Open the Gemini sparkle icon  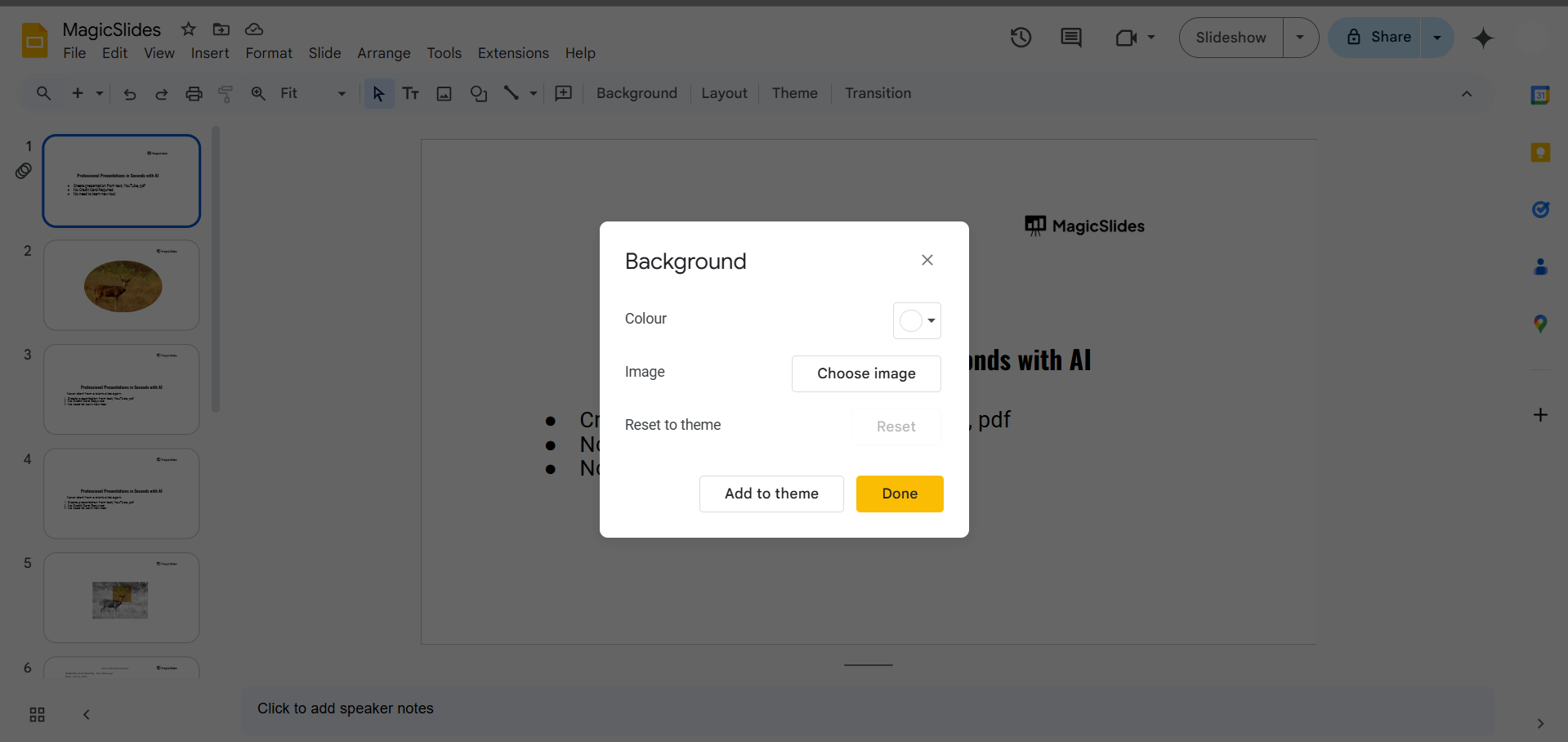(x=1483, y=38)
